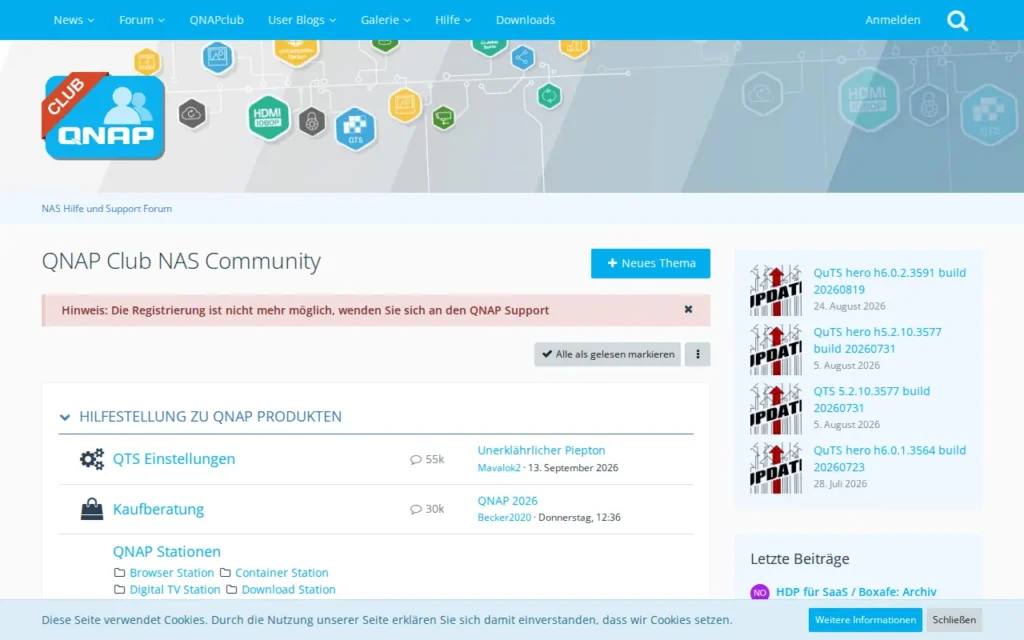Expand the News dropdown menu
1024x640 pixels.
[74, 20]
